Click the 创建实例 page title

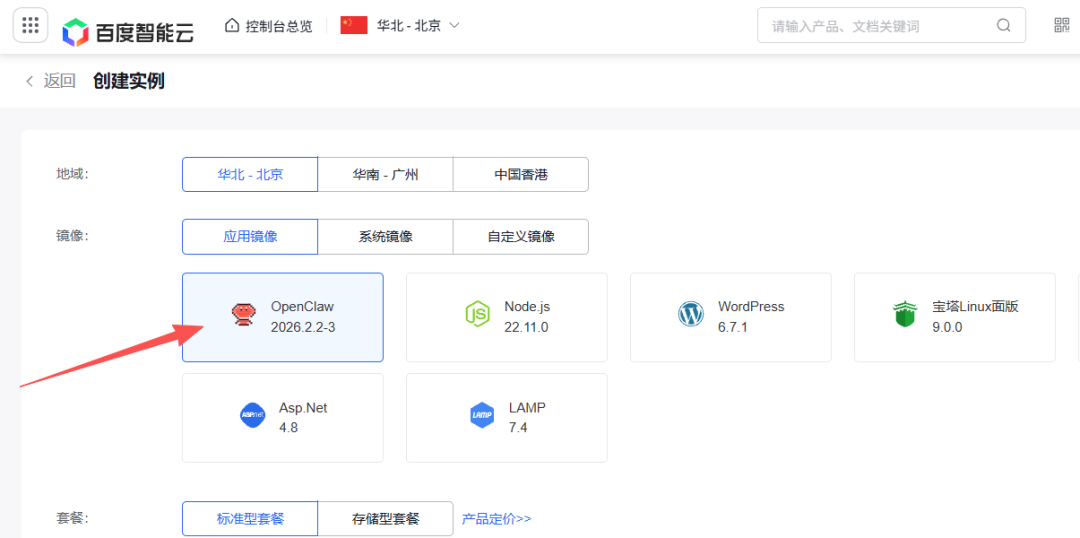[129, 81]
